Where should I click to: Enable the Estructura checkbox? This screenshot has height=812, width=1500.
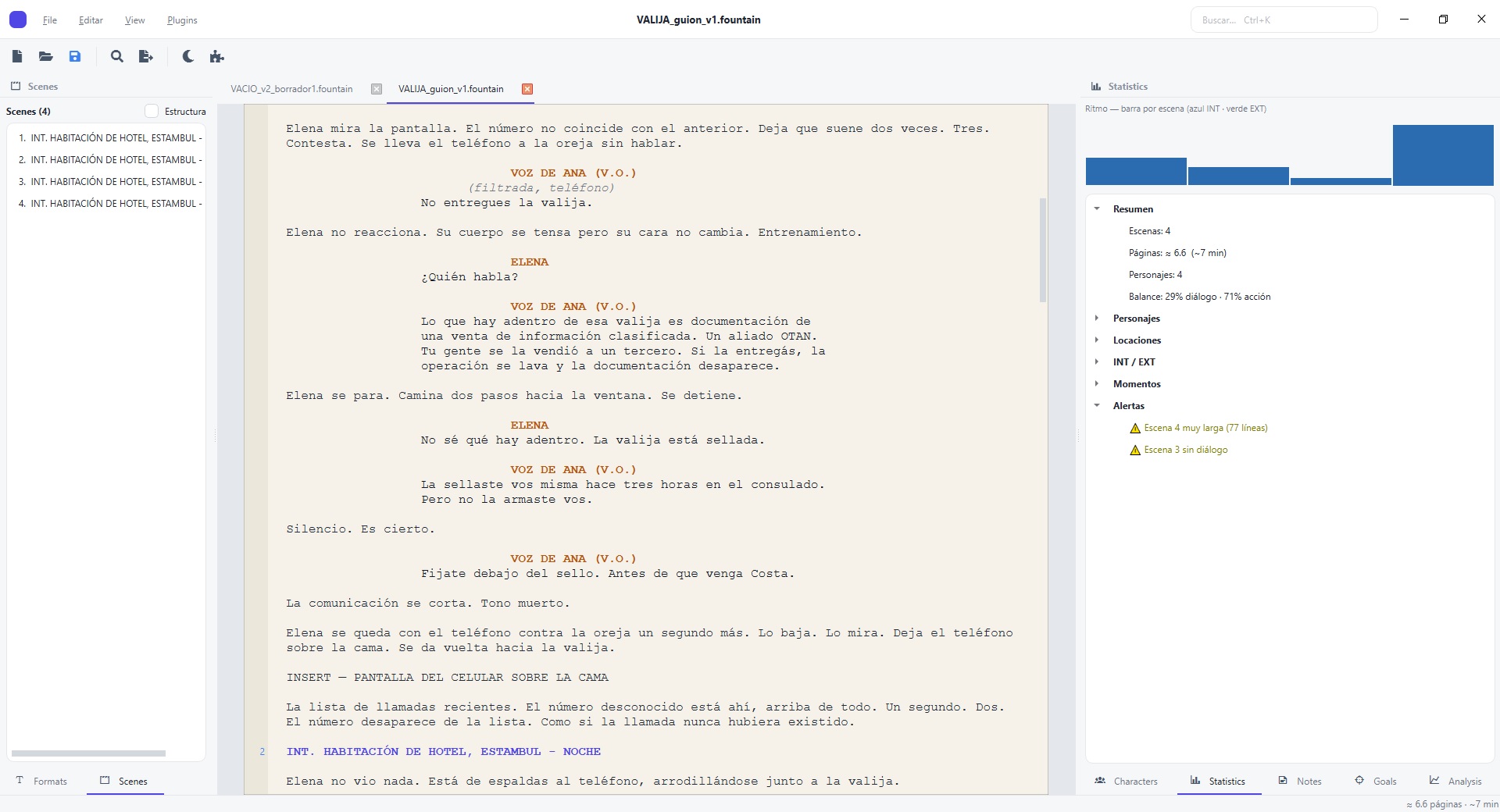click(x=152, y=112)
